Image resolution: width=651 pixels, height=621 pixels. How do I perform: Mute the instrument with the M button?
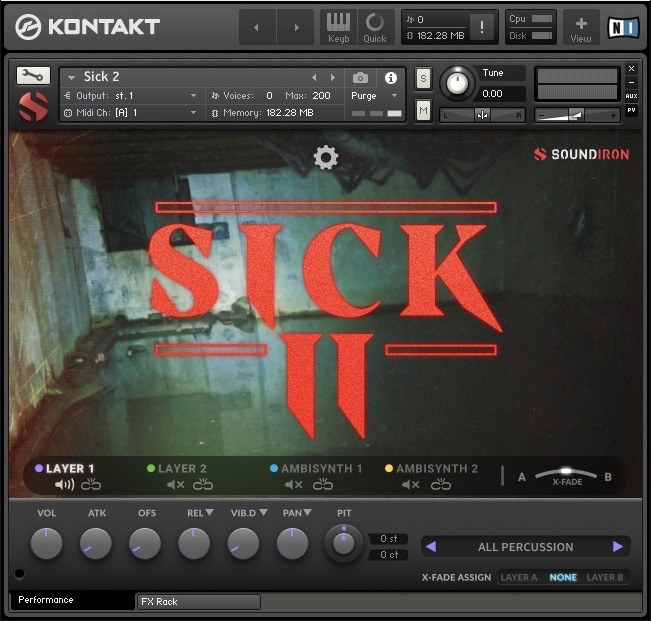click(x=423, y=110)
